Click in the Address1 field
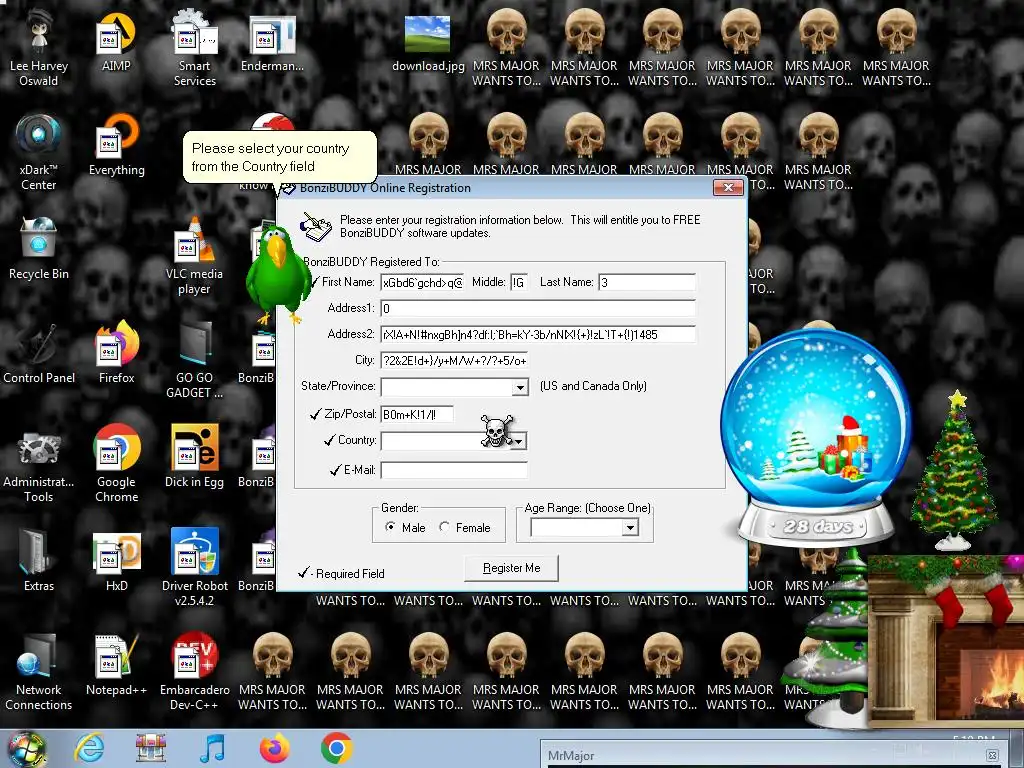Viewport: 1024px width, 768px height. click(538, 308)
